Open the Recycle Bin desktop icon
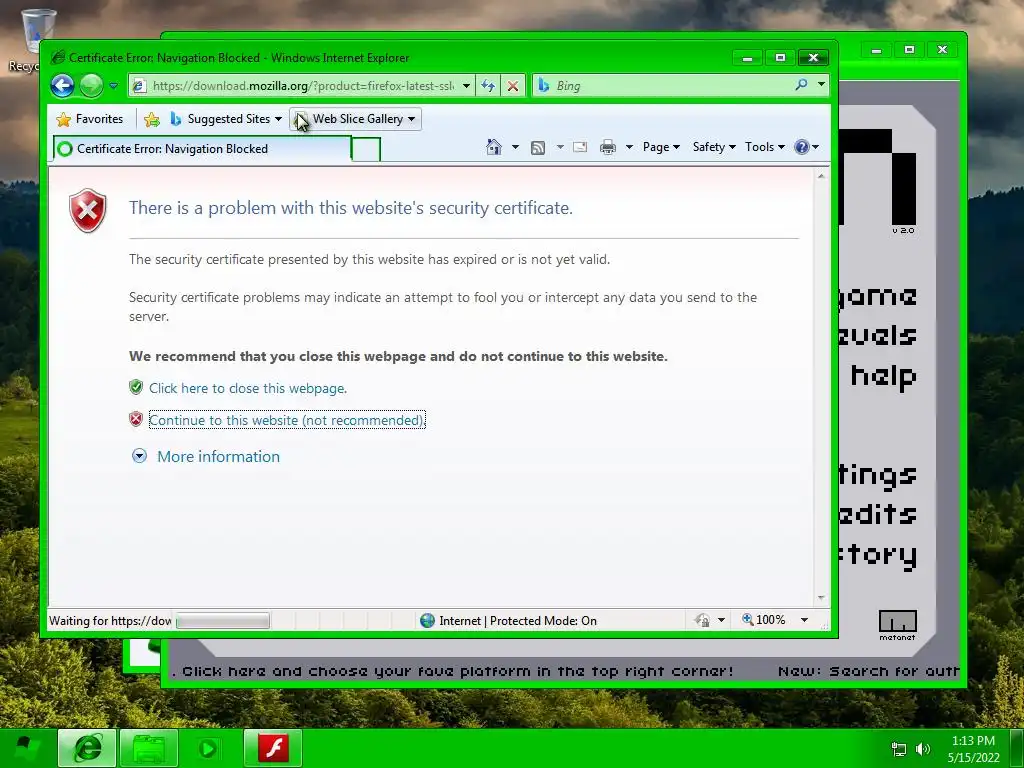The image size is (1024, 768). (33, 39)
